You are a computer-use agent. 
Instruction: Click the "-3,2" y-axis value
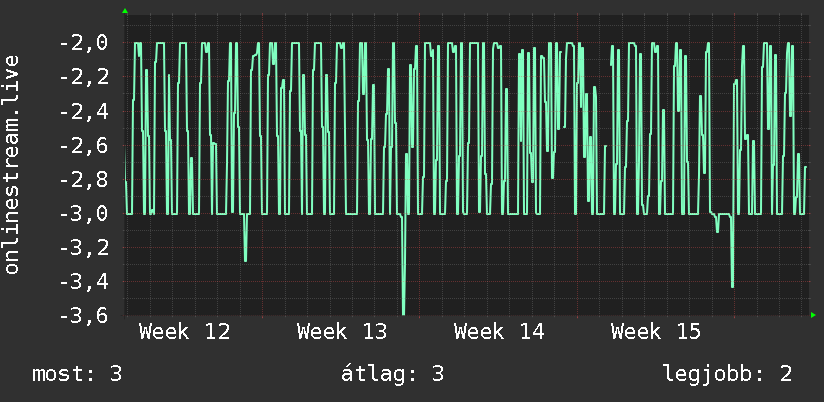84,248
